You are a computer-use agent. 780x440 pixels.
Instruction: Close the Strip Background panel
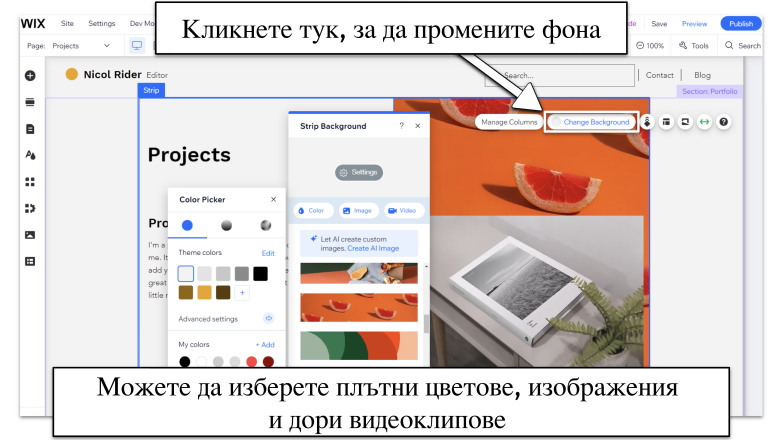pos(418,126)
